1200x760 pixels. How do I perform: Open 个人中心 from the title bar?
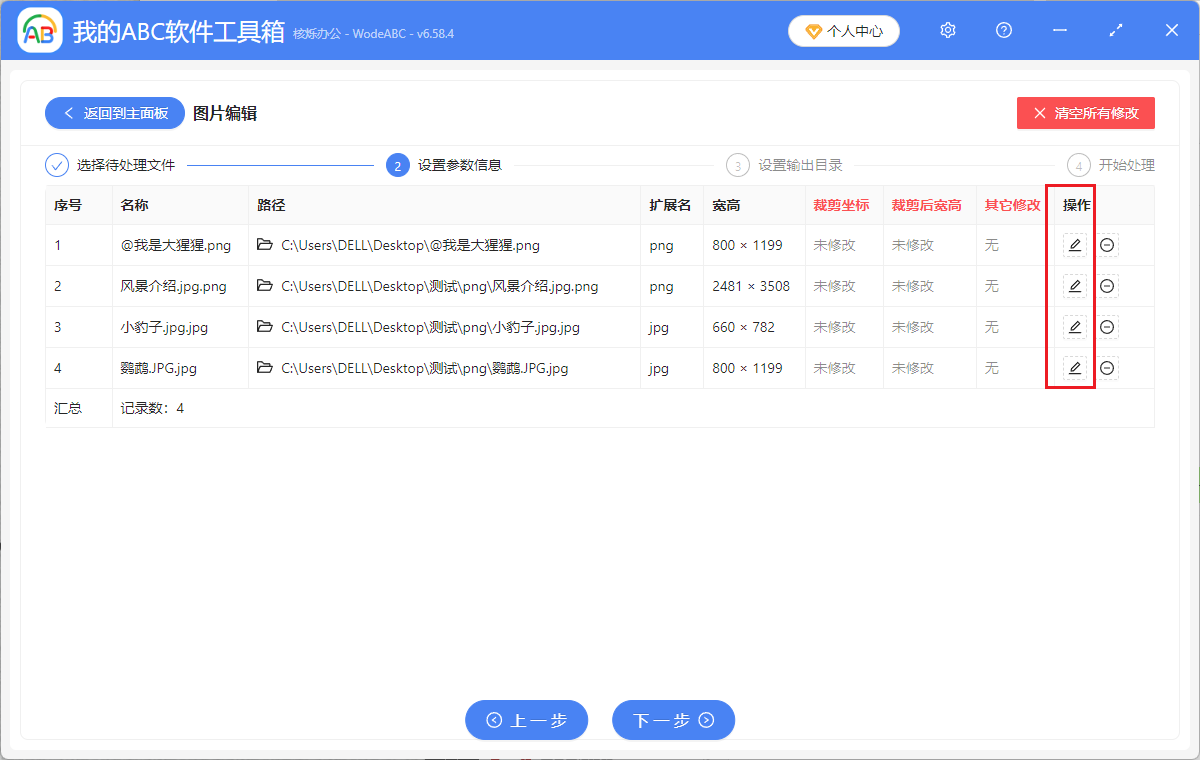tap(843, 30)
